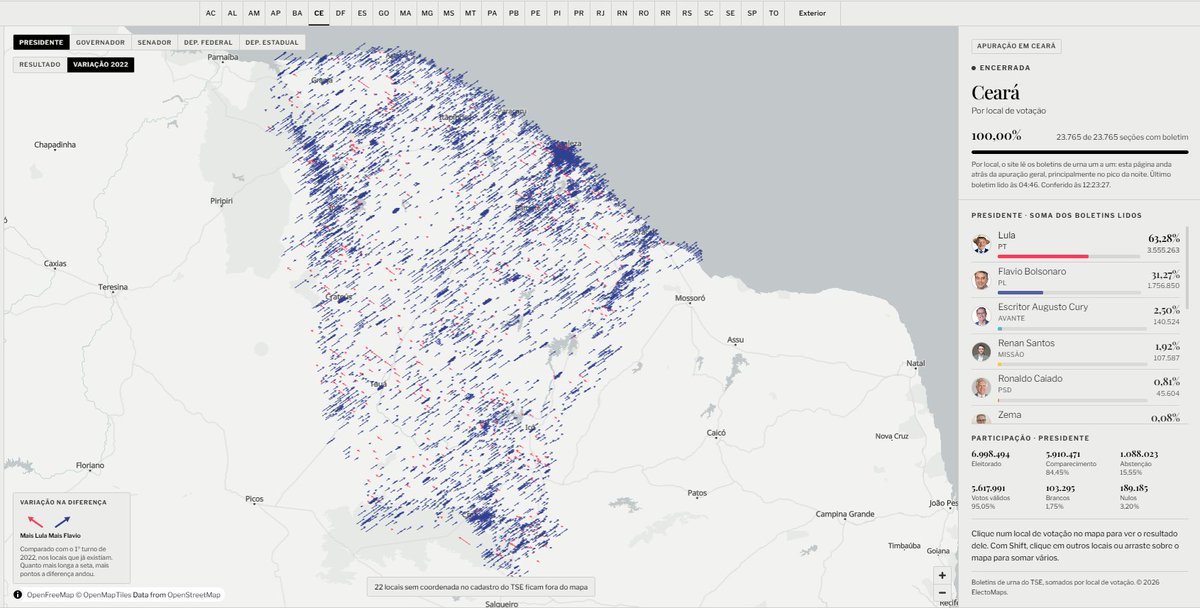The height and width of the screenshot is (608, 1200).
Task: Open the OpenStreetMap attribution link
Action: (x=194, y=595)
